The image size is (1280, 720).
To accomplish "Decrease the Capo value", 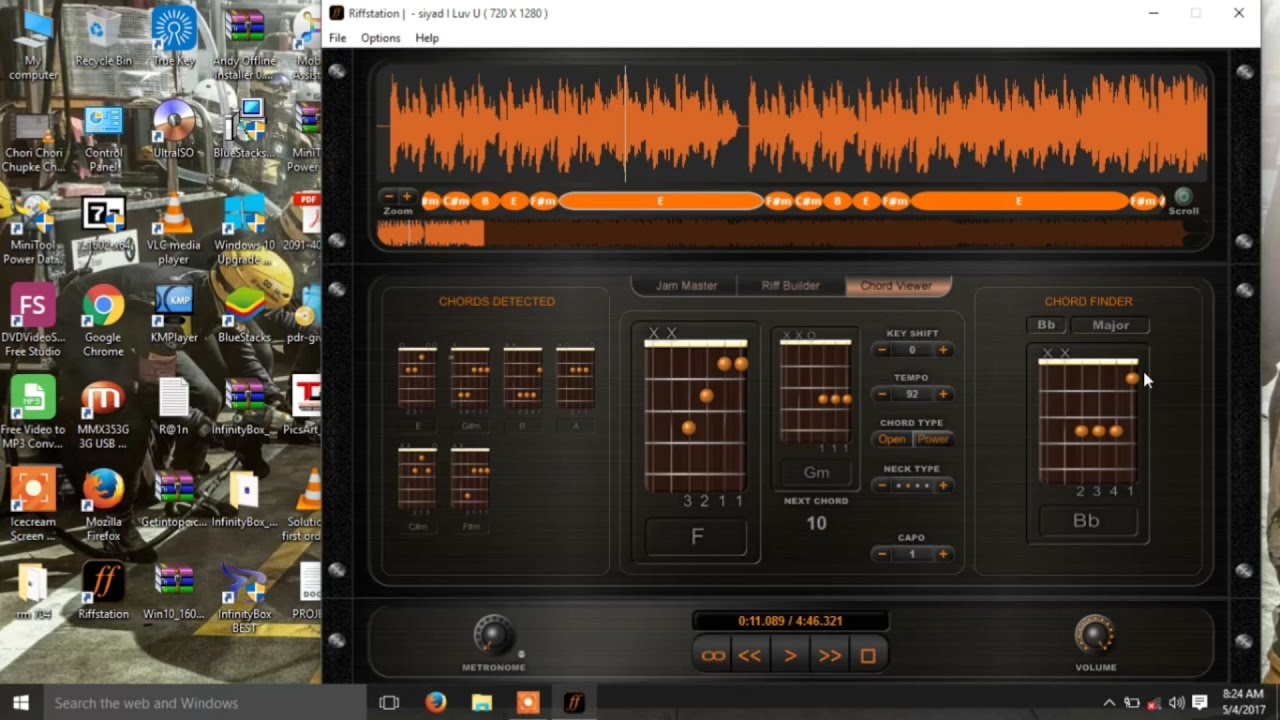I will pyautogui.click(x=882, y=554).
